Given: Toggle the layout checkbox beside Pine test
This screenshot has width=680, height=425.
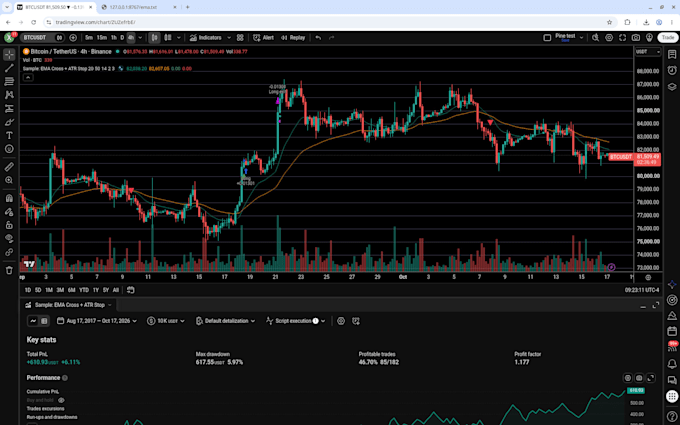Looking at the screenshot, I should click(x=547, y=38).
